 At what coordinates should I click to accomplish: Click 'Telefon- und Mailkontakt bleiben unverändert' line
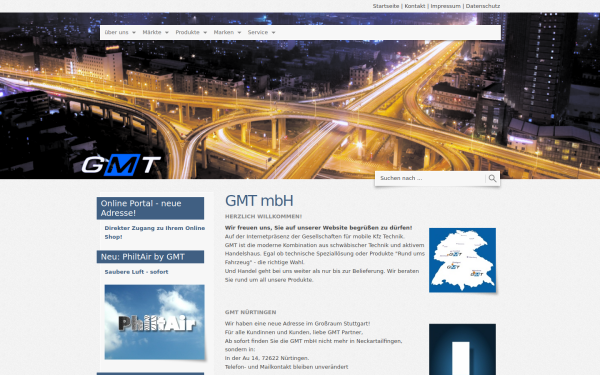click(x=287, y=367)
